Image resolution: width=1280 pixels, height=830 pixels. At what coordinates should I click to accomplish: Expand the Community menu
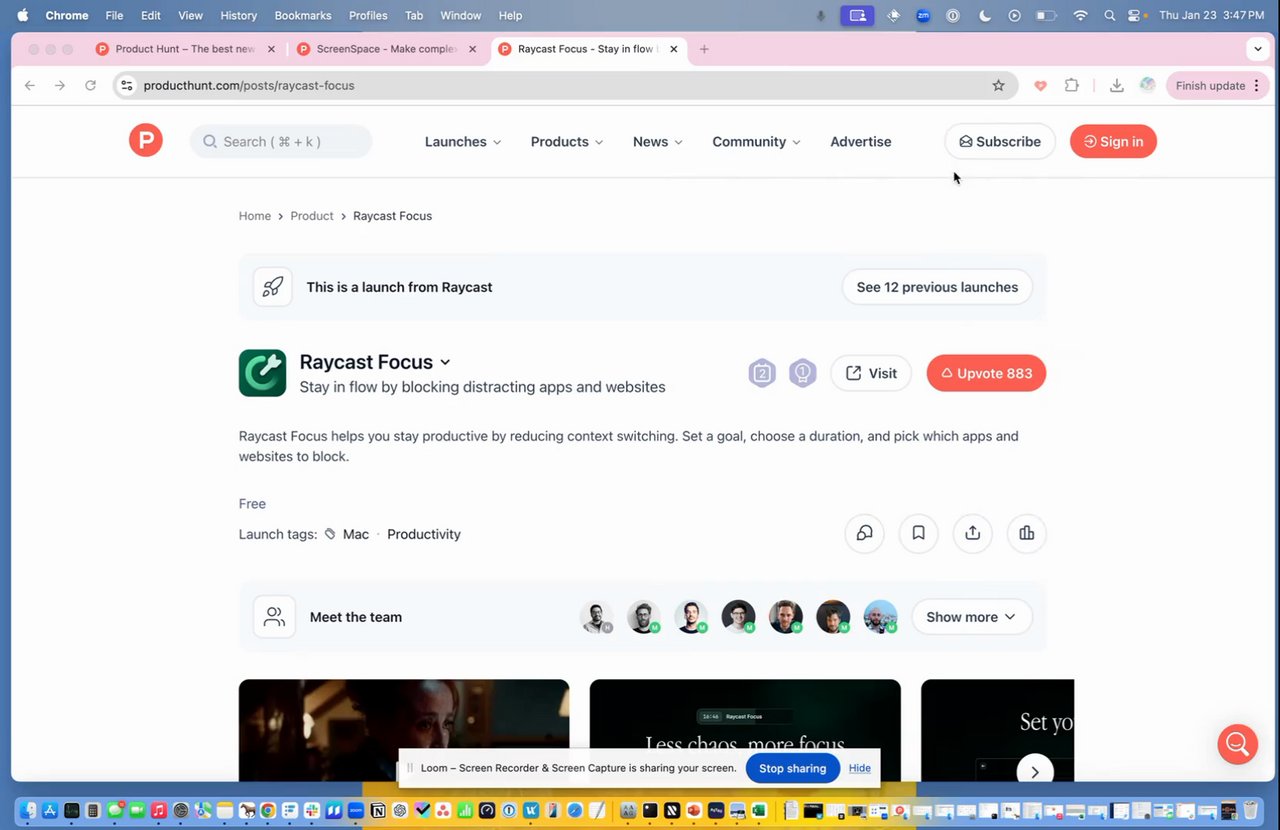click(756, 141)
